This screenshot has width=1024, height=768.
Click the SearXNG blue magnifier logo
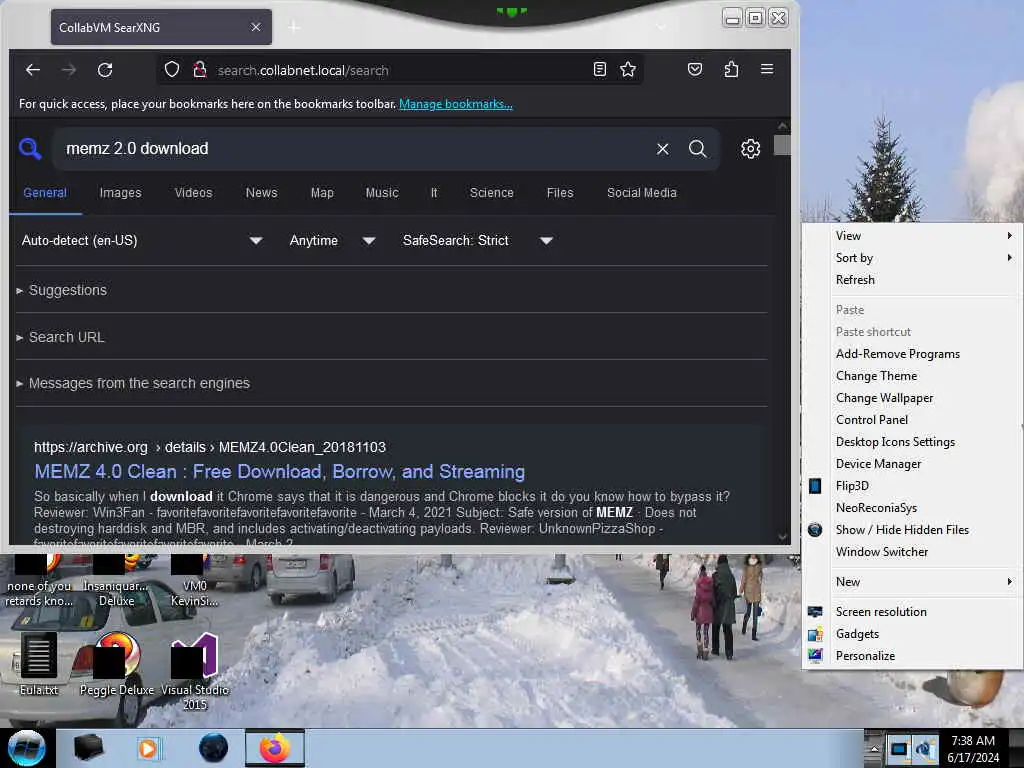coord(29,149)
